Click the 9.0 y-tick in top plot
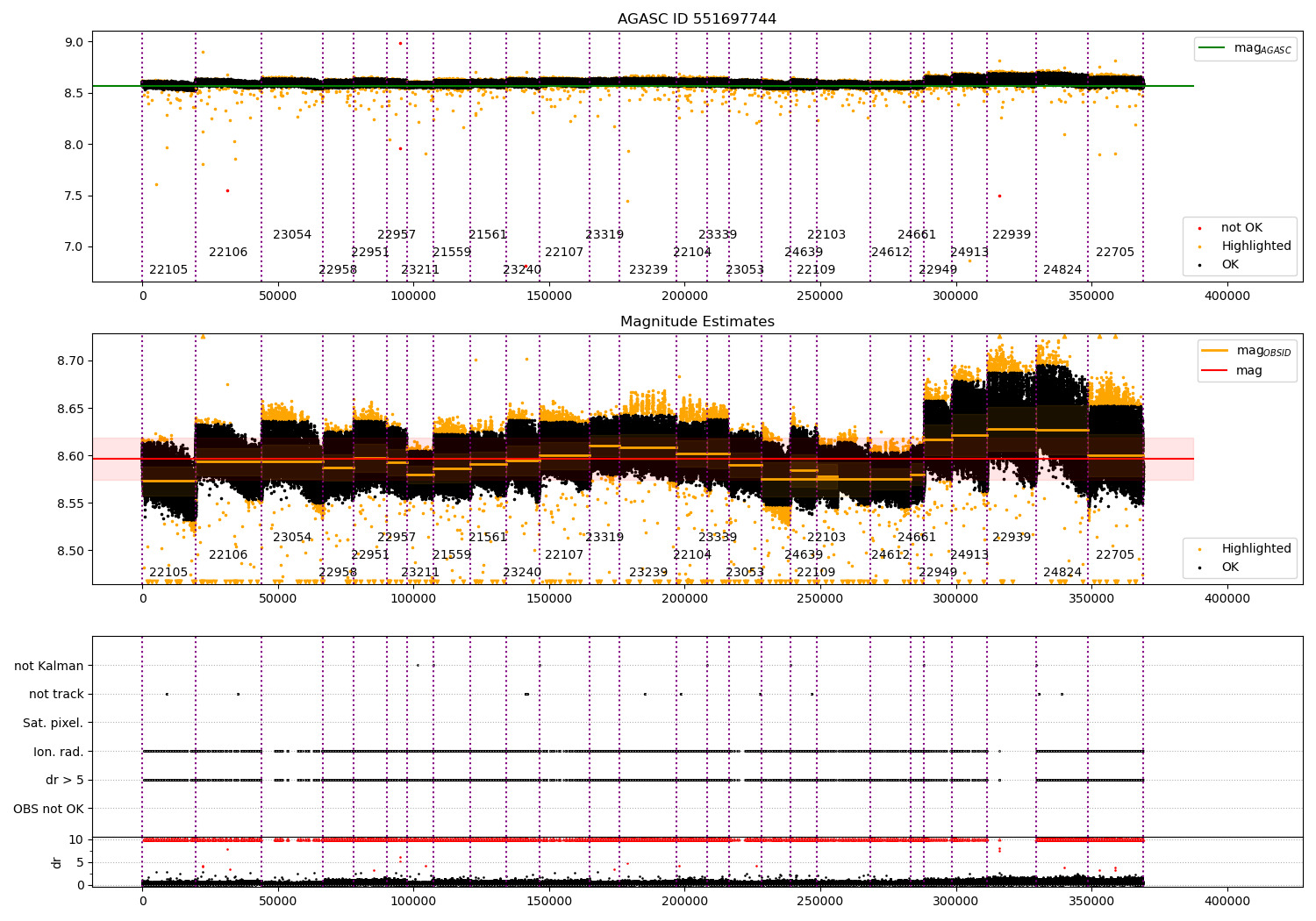 tap(73, 42)
